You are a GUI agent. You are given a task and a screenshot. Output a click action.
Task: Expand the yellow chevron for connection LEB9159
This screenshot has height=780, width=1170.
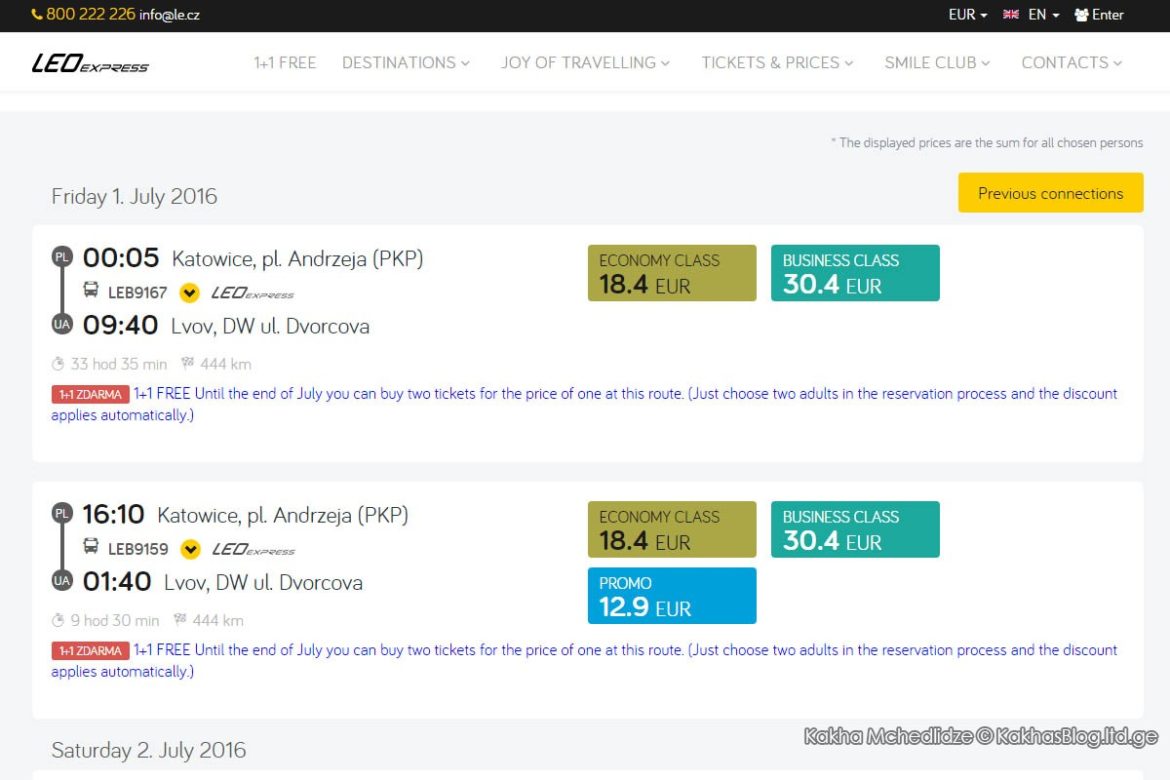coord(190,549)
